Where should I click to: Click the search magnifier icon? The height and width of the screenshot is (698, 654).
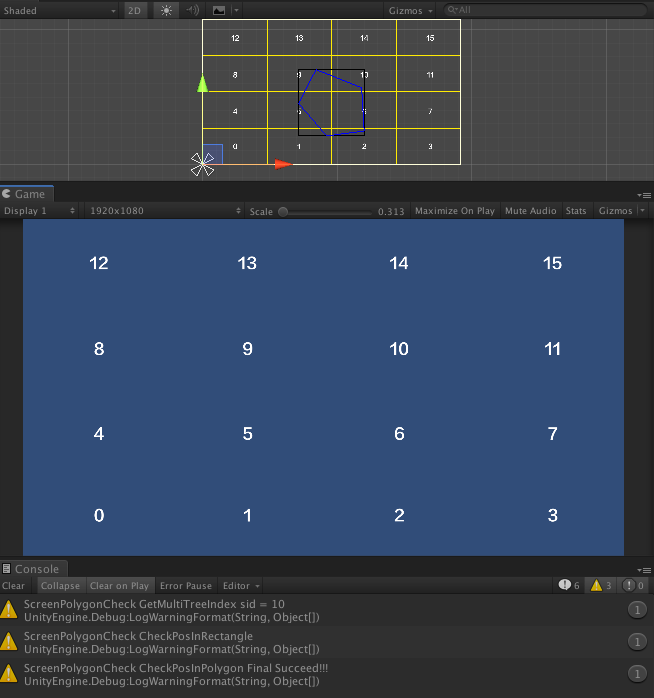pyautogui.click(x=452, y=10)
